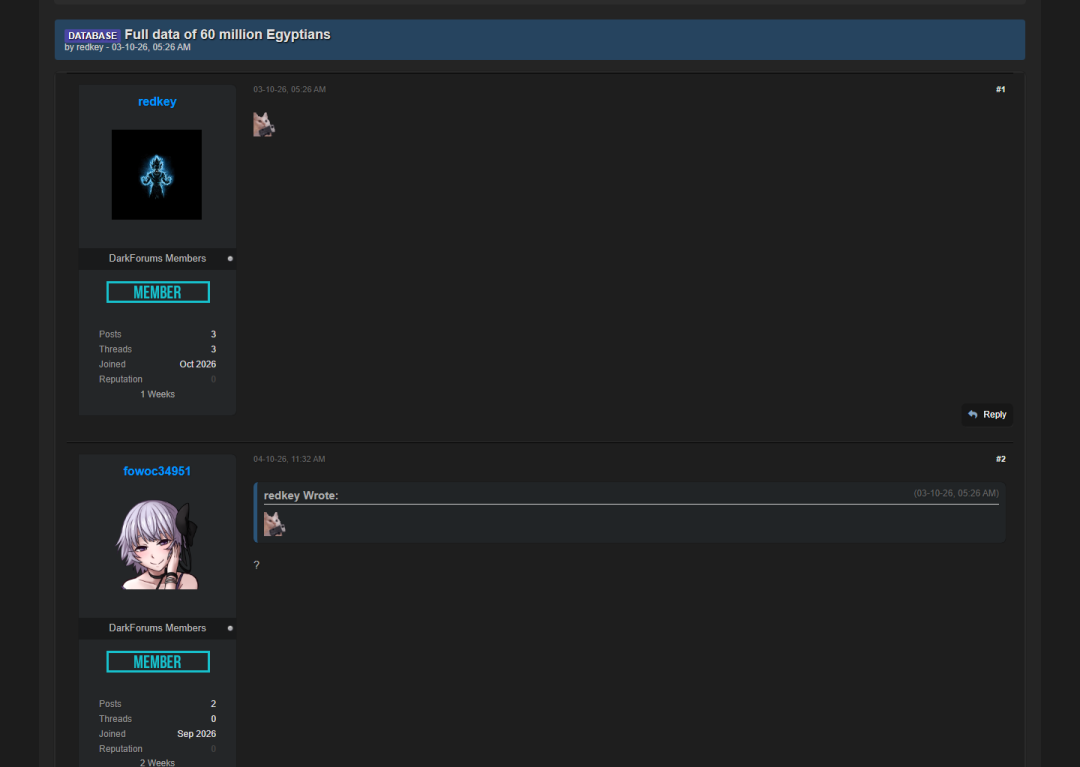Open redkey's profile from username link
Viewport: 1080px width, 767px height.
157,102
